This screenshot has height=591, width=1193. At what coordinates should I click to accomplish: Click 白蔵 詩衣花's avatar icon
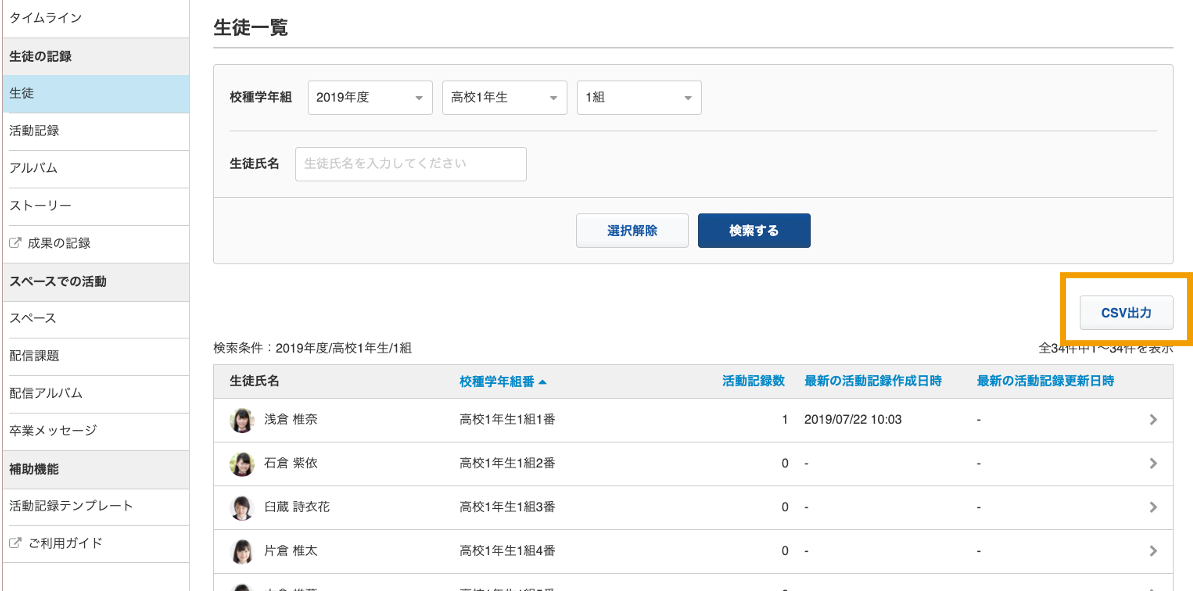tap(242, 507)
